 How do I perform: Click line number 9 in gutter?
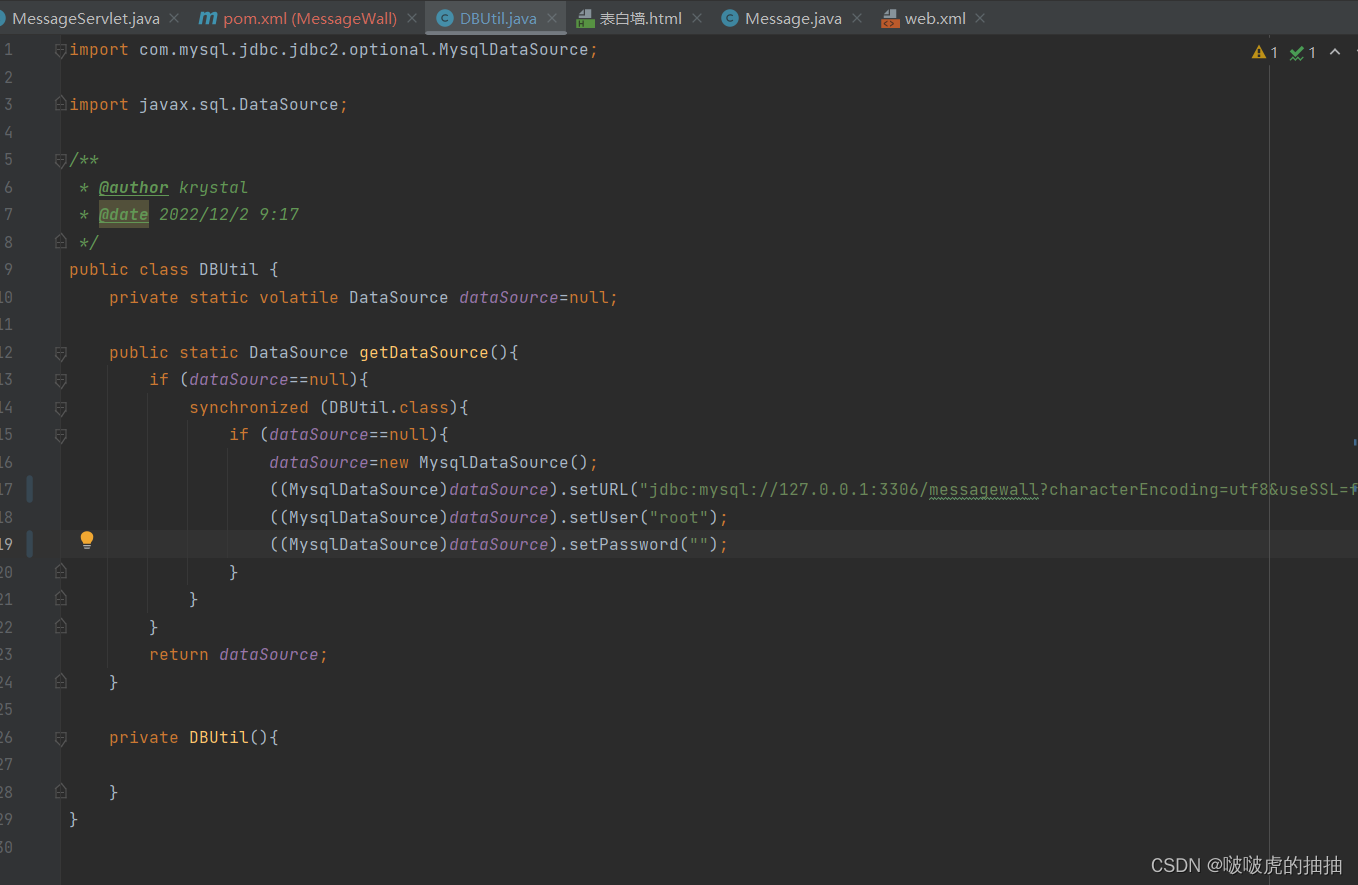tap(8, 269)
